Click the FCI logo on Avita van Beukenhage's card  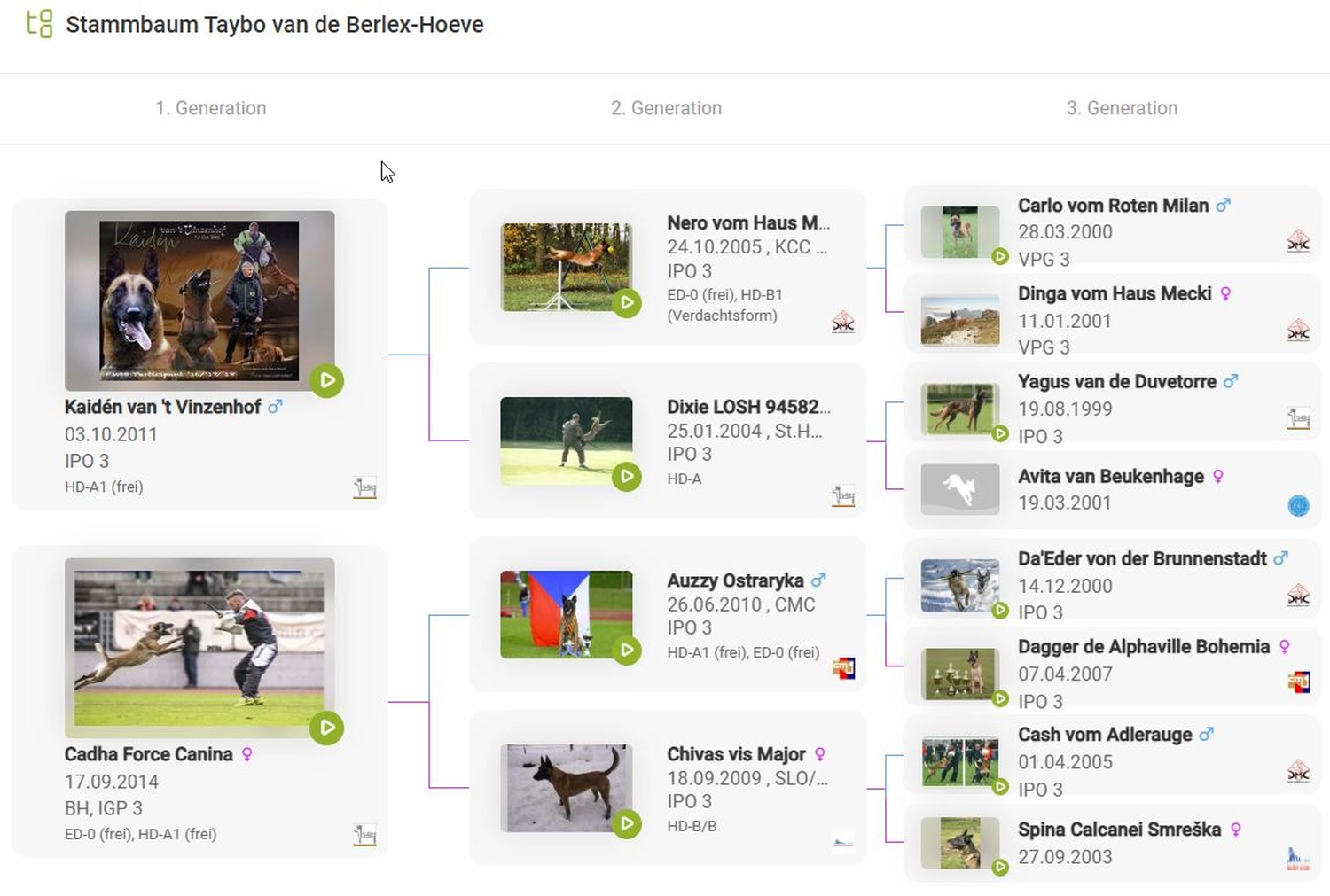(1297, 504)
